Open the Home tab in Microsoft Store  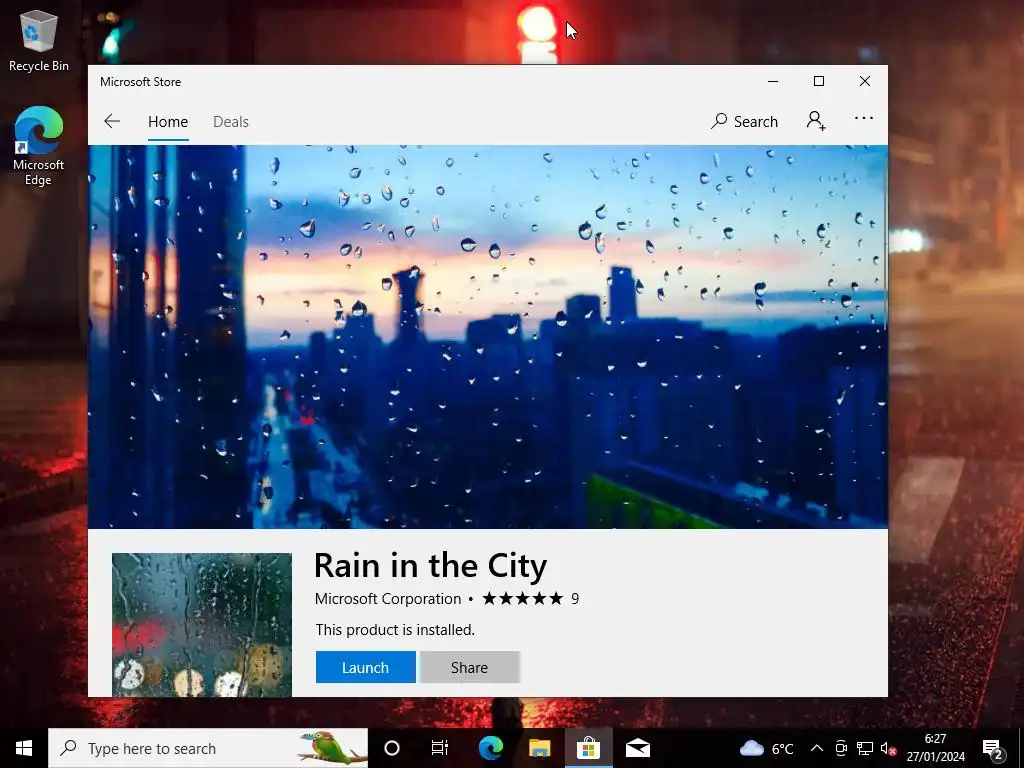[168, 121]
